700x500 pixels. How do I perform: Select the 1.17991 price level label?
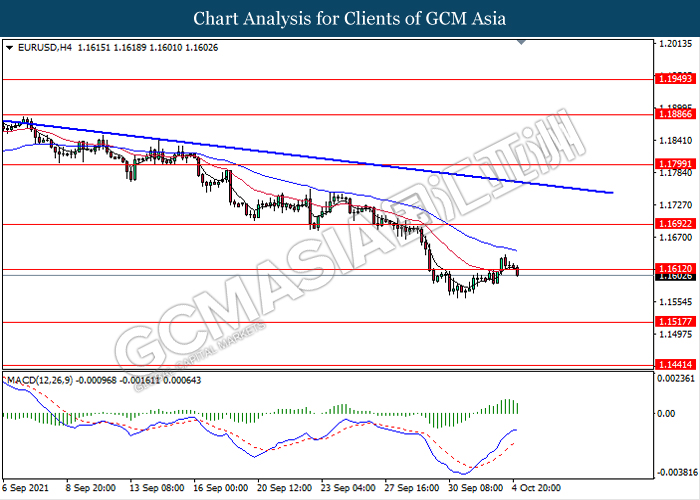pos(675,164)
